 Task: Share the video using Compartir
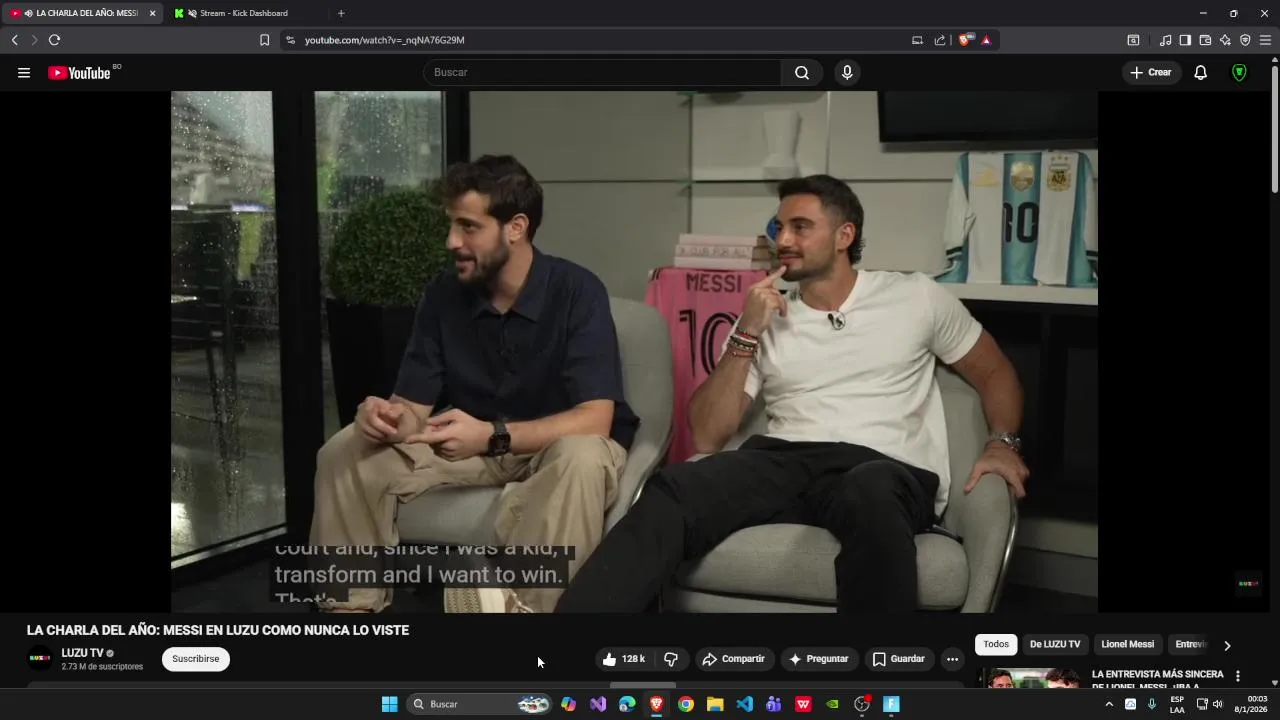(734, 659)
